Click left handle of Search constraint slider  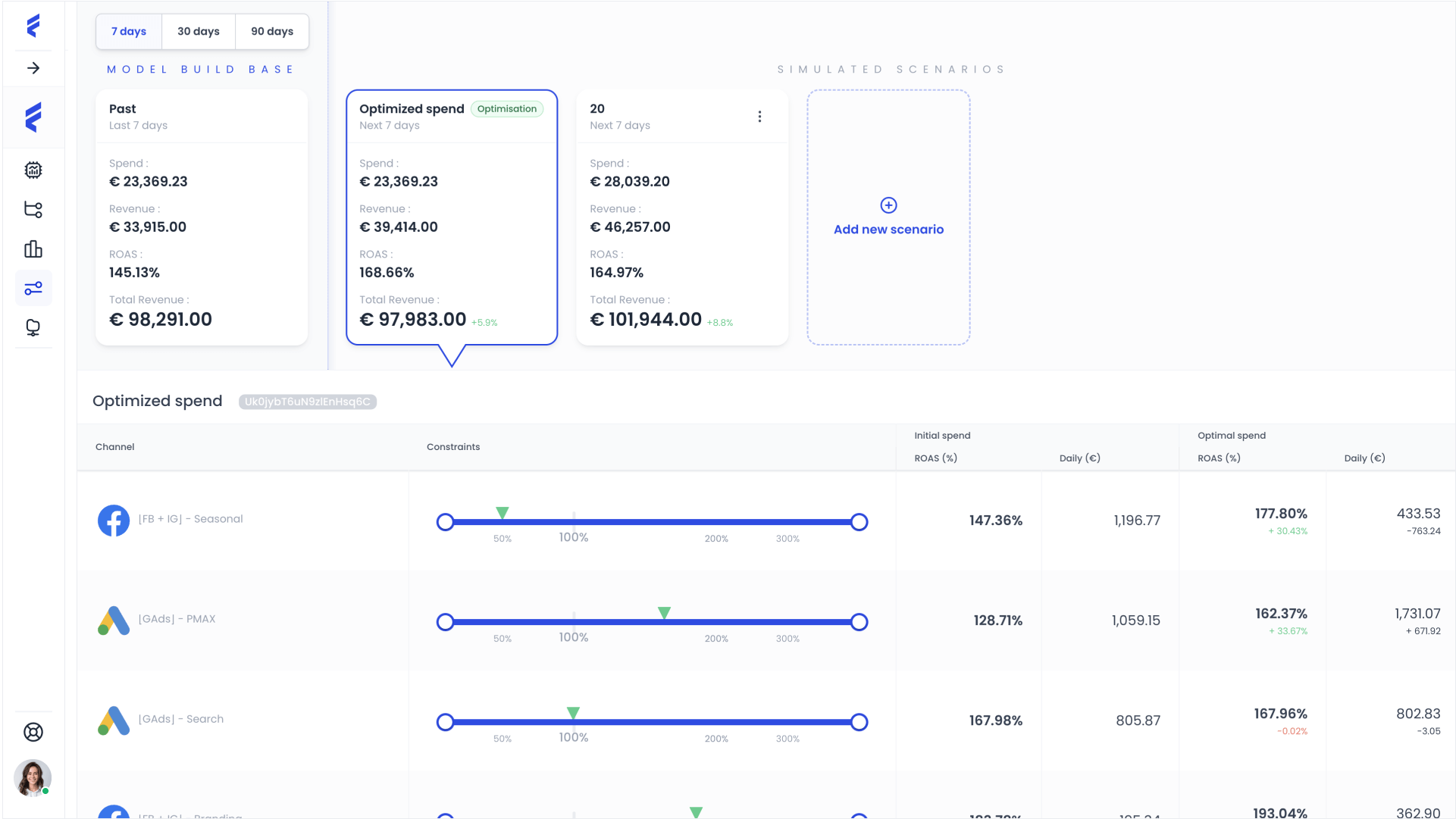coord(446,722)
